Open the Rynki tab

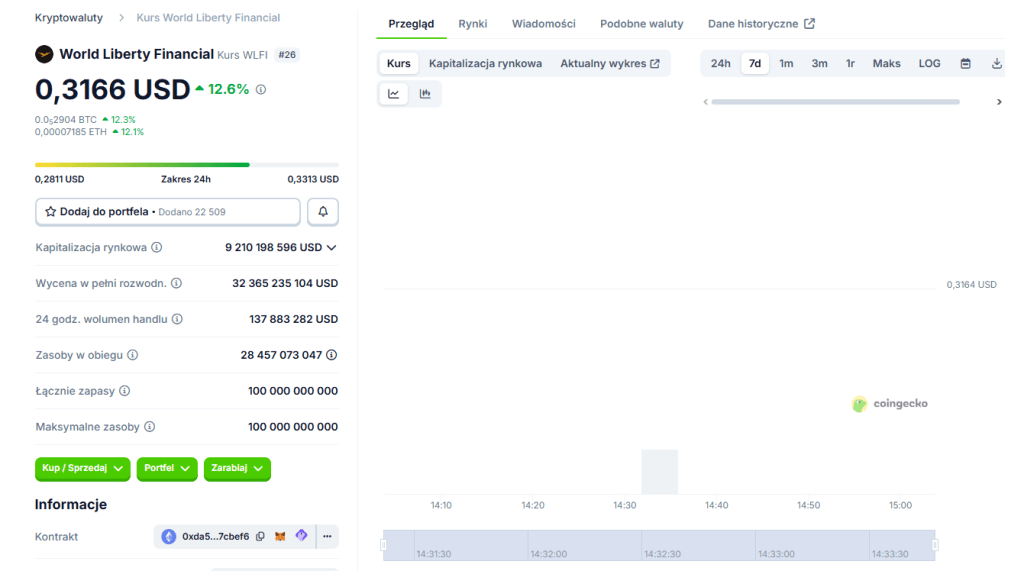pyautogui.click(x=472, y=24)
